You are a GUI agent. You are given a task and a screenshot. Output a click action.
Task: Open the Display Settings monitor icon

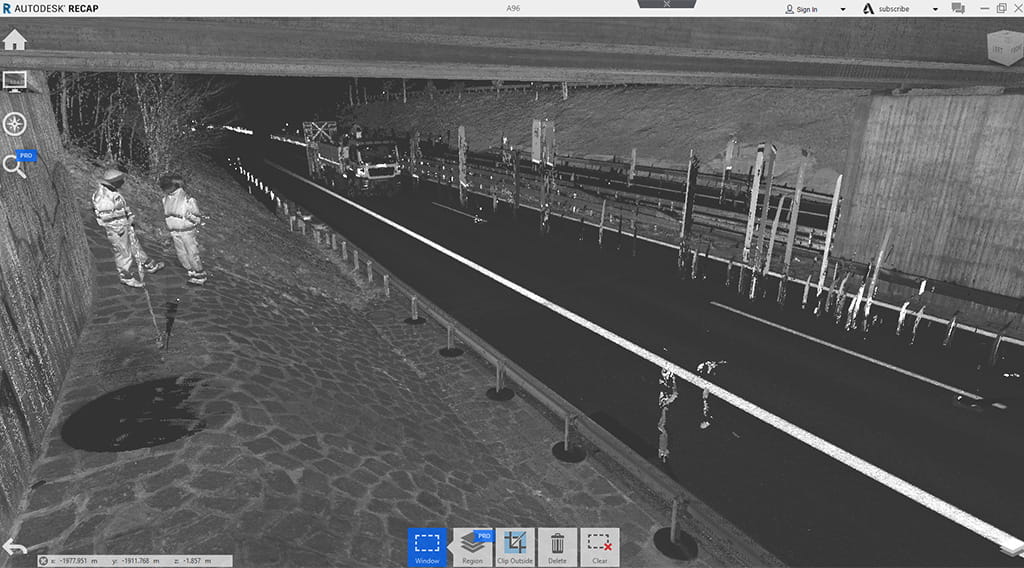coord(15,81)
